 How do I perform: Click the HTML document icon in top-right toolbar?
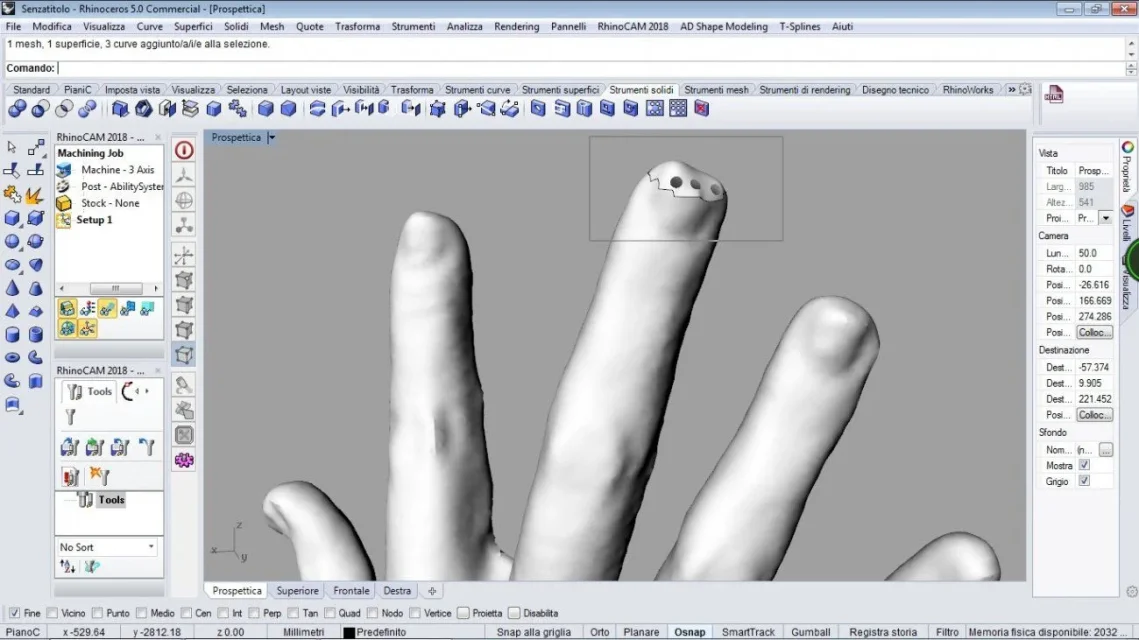[x=1054, y=95]
